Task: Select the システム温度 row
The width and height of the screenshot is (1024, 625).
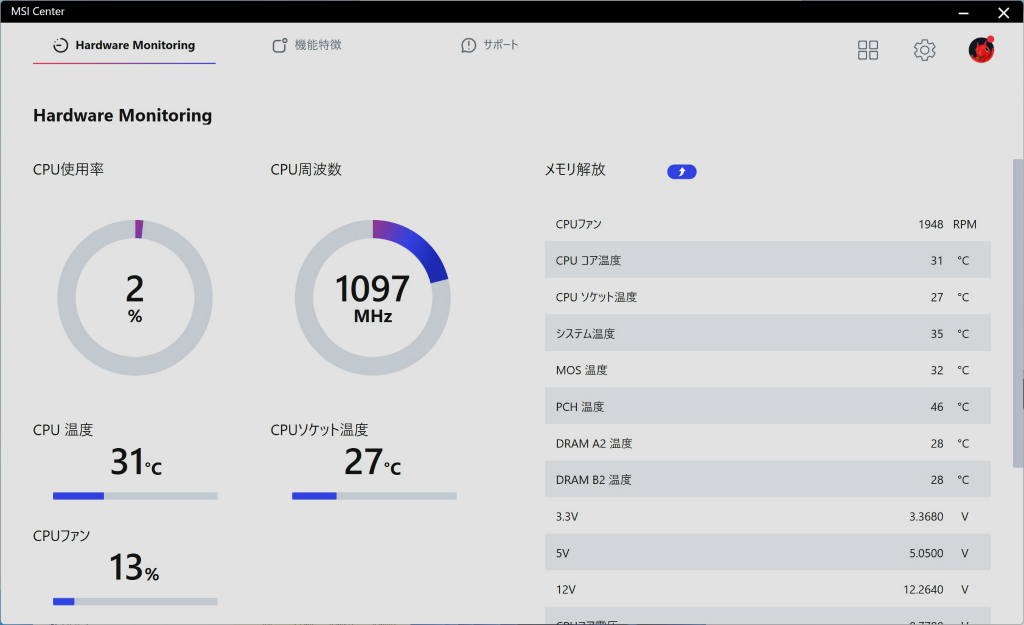Action: (767, 333)
